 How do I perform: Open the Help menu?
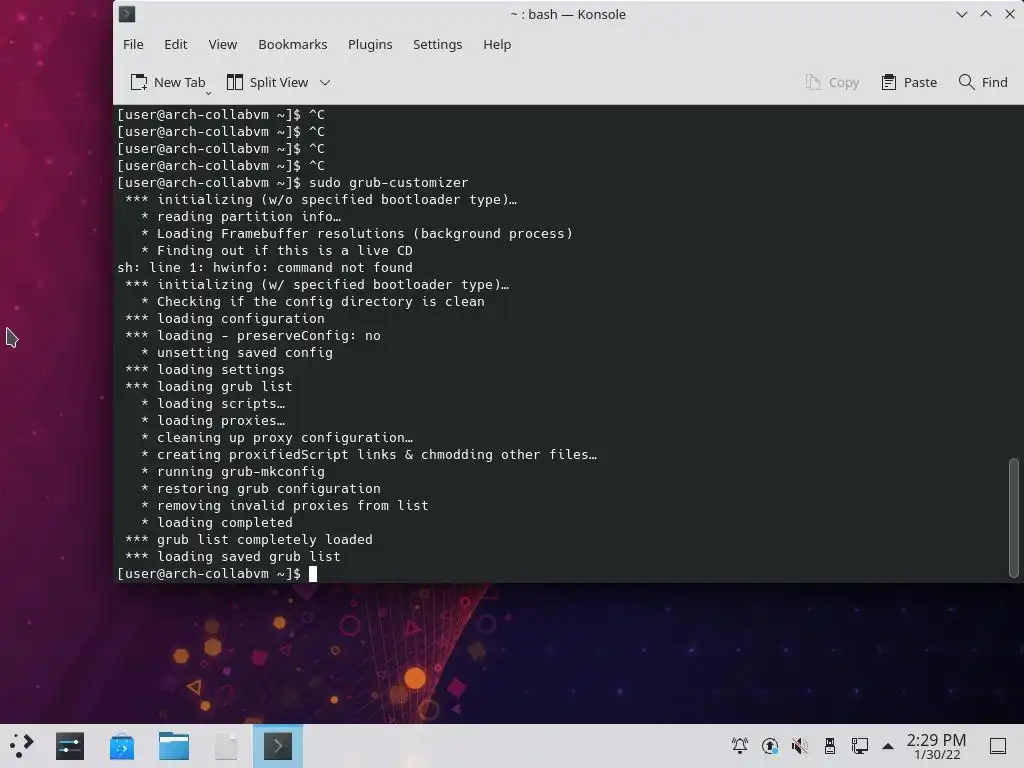point(496,44)
